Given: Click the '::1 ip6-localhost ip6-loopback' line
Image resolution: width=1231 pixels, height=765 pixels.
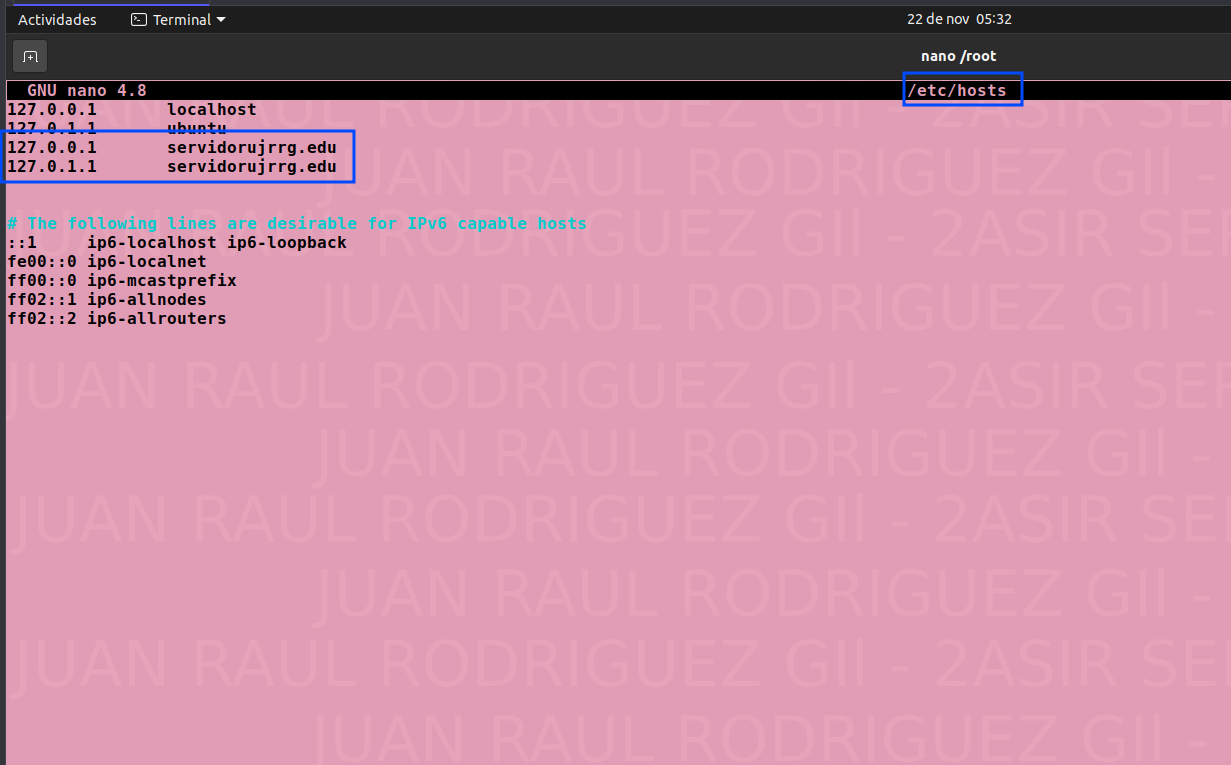Looking at the screenshot, I should coord(177,242).
